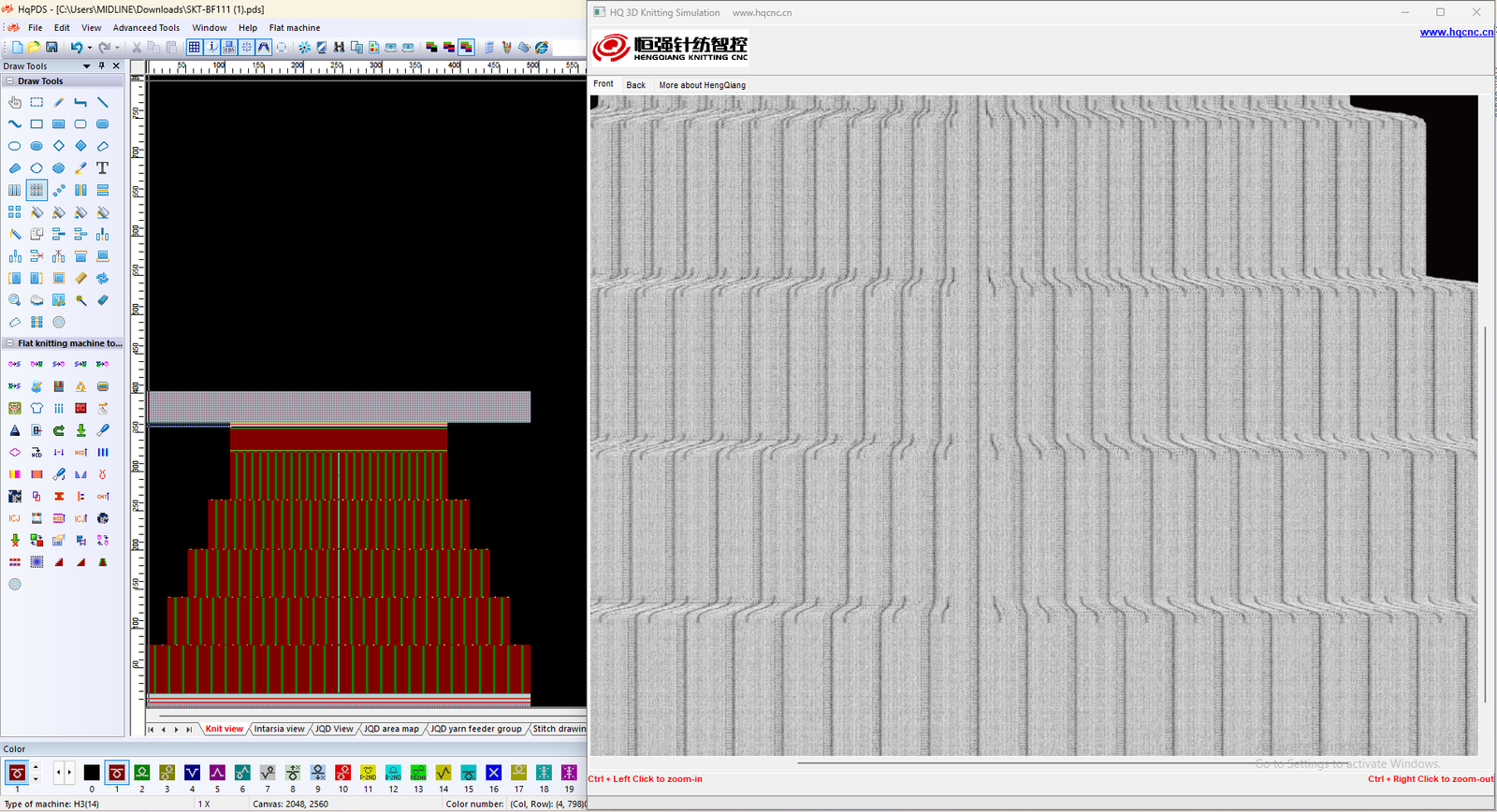Choose the eraser tool
Viewport: 1497px width, 812px height.
point(103,300)
